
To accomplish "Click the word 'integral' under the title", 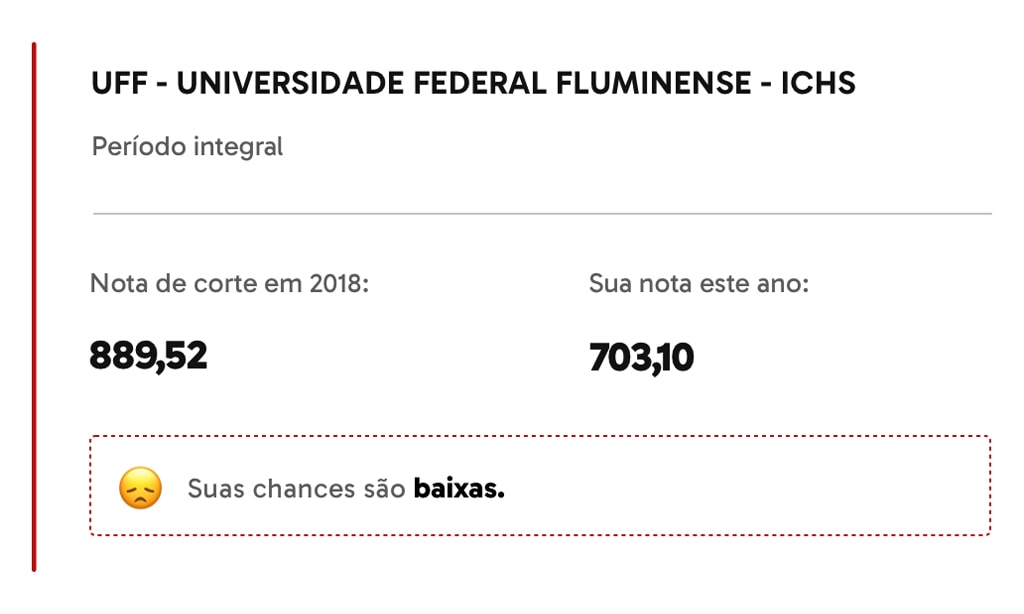I will [238, 148].
